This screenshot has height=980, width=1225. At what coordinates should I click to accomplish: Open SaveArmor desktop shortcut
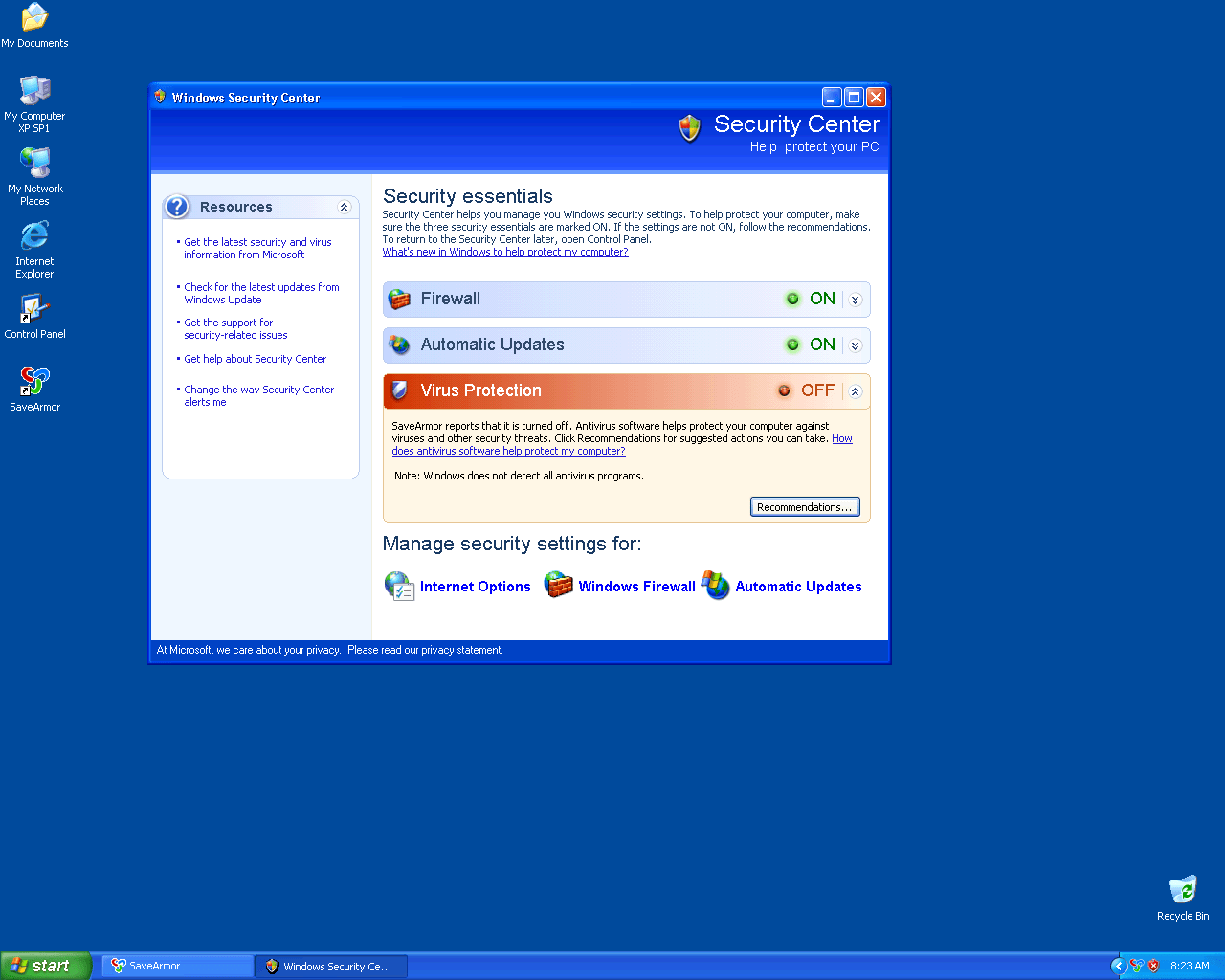[35, 382]
